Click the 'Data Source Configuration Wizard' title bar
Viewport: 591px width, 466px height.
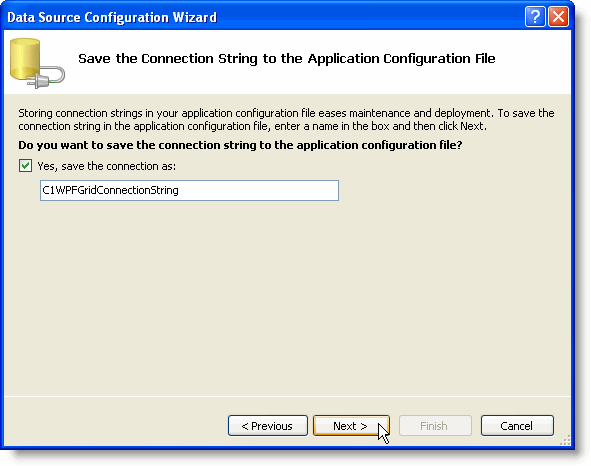click(112, 17)
